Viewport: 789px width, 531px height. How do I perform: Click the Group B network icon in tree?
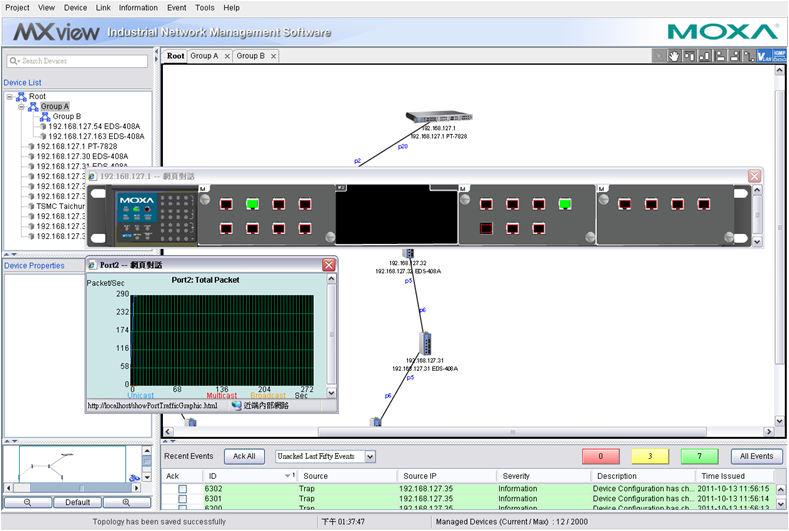(x=45, y=116)
